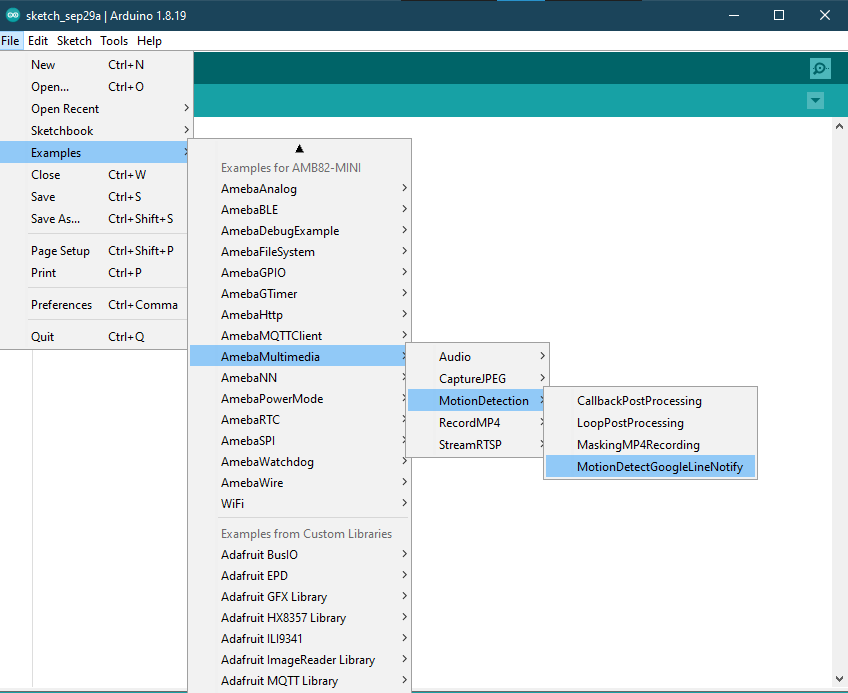Image resolution: width=848 pixels, height=693 pixels.
Task: Open the Adafruit ILI9341 examples
Action: coord(300,638)
